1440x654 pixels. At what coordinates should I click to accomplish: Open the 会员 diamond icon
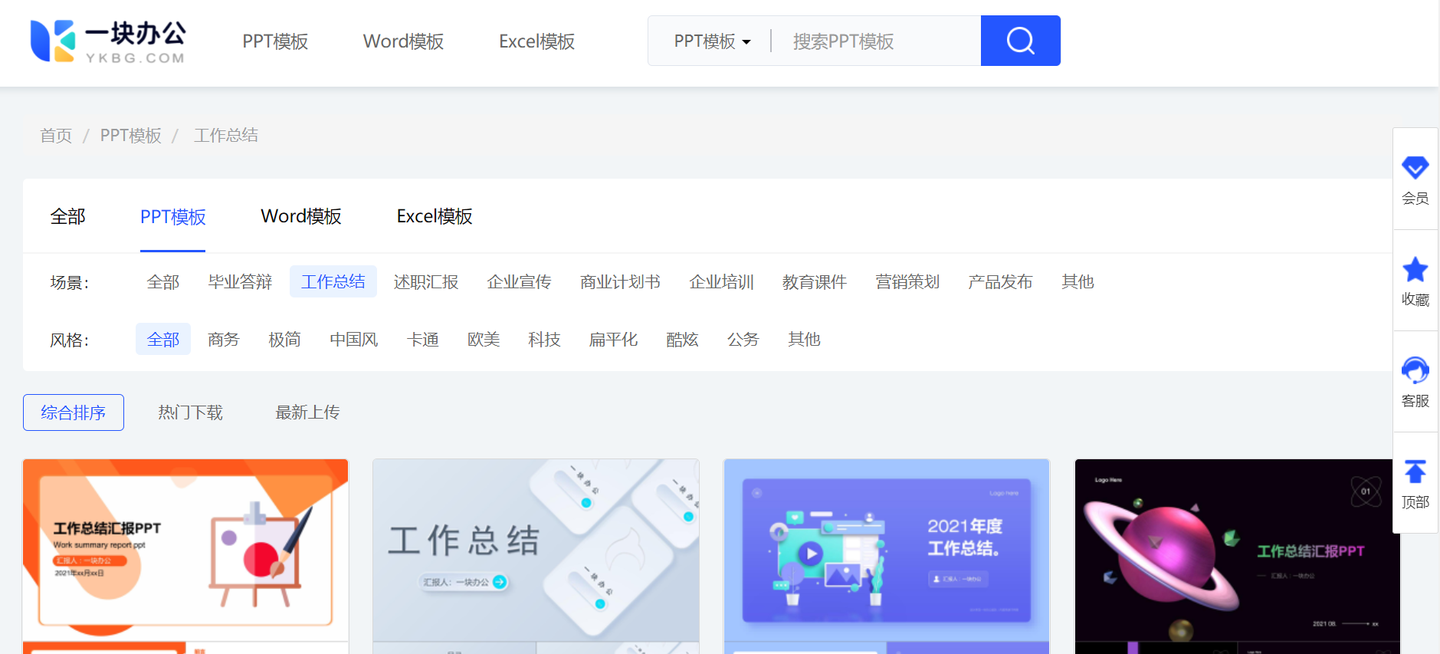click(1415, 168)
